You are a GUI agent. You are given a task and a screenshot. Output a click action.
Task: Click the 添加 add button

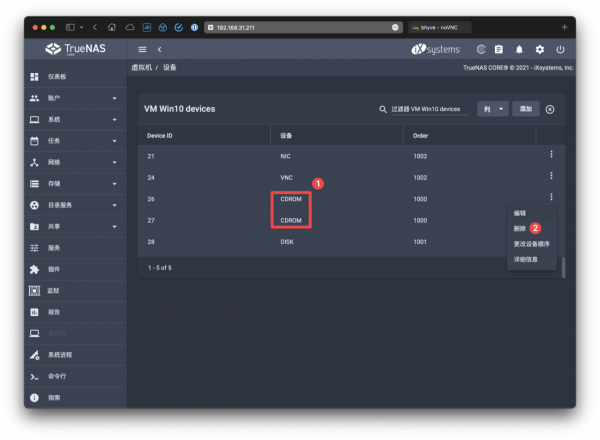526,109
